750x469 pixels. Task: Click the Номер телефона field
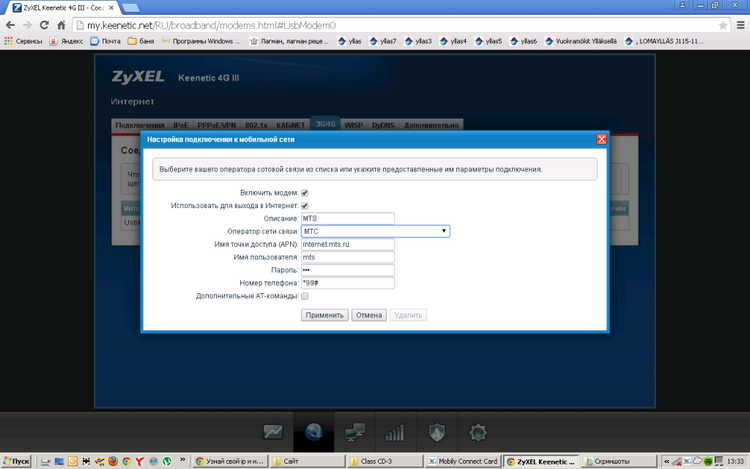tap(348, 283)
